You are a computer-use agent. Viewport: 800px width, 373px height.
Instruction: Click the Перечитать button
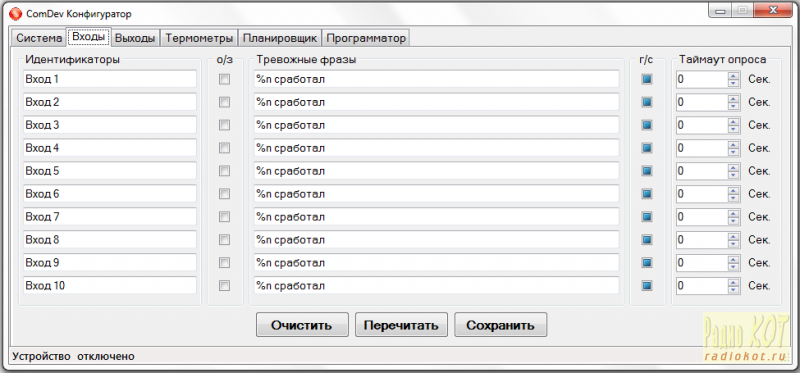point(402,326)
